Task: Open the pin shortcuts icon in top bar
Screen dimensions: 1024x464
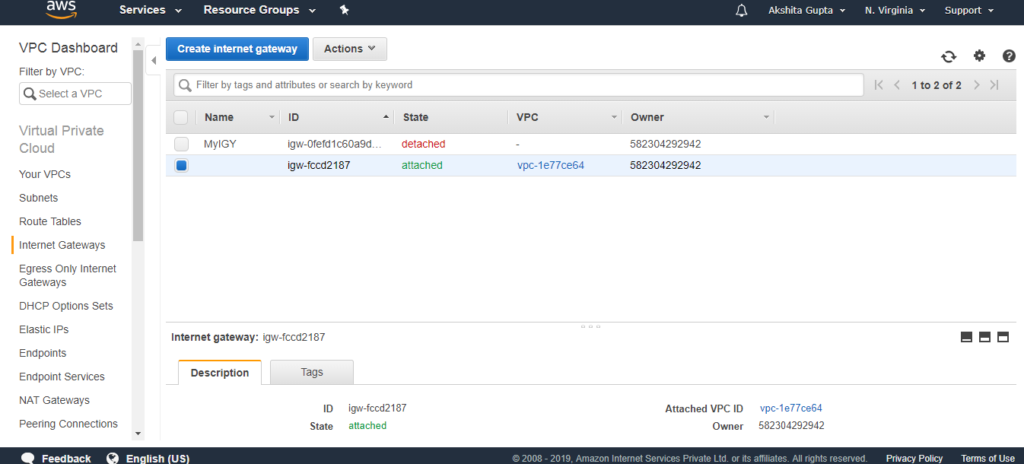Action: (345, 10)
